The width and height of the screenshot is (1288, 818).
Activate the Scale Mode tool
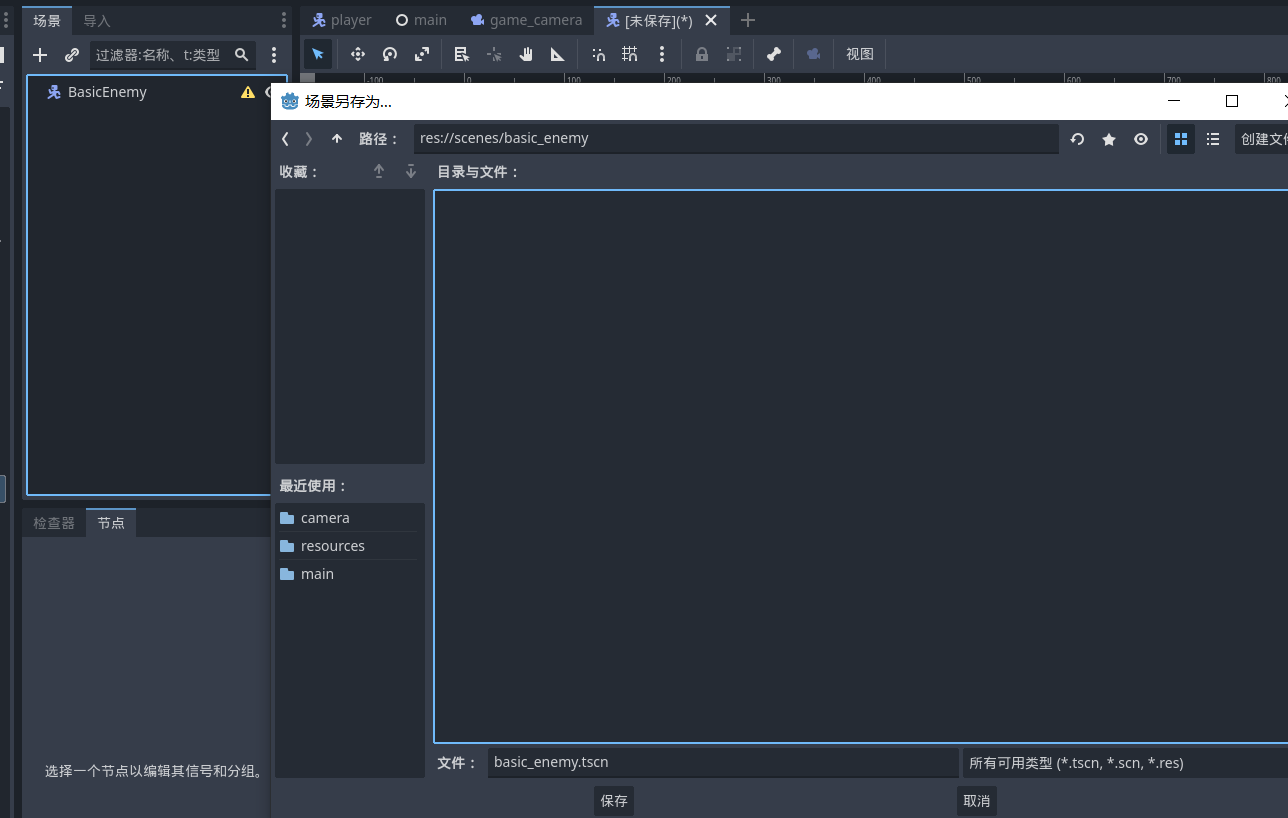[422, 54]
